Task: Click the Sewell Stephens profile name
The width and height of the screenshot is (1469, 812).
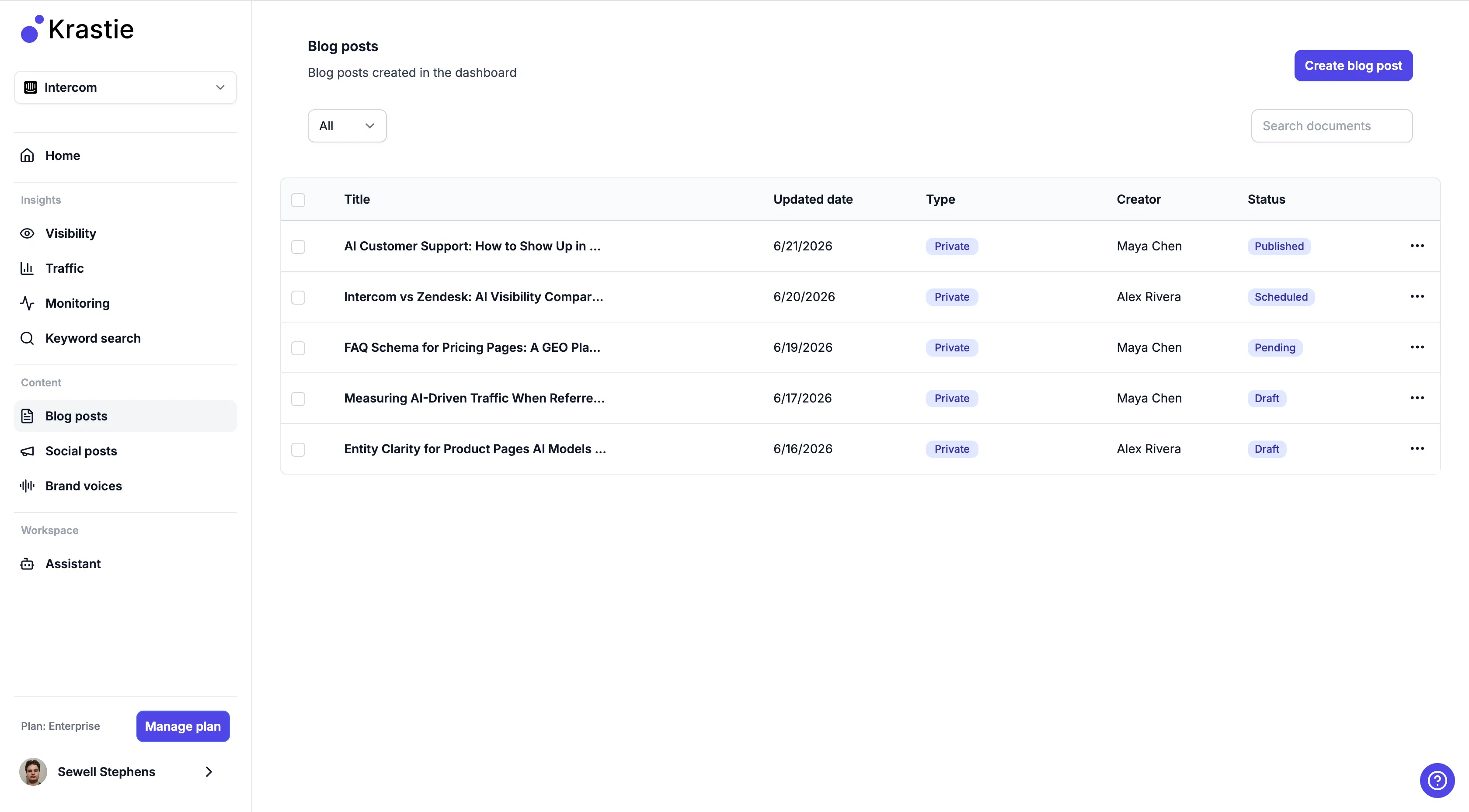Action: coord(106,771)
